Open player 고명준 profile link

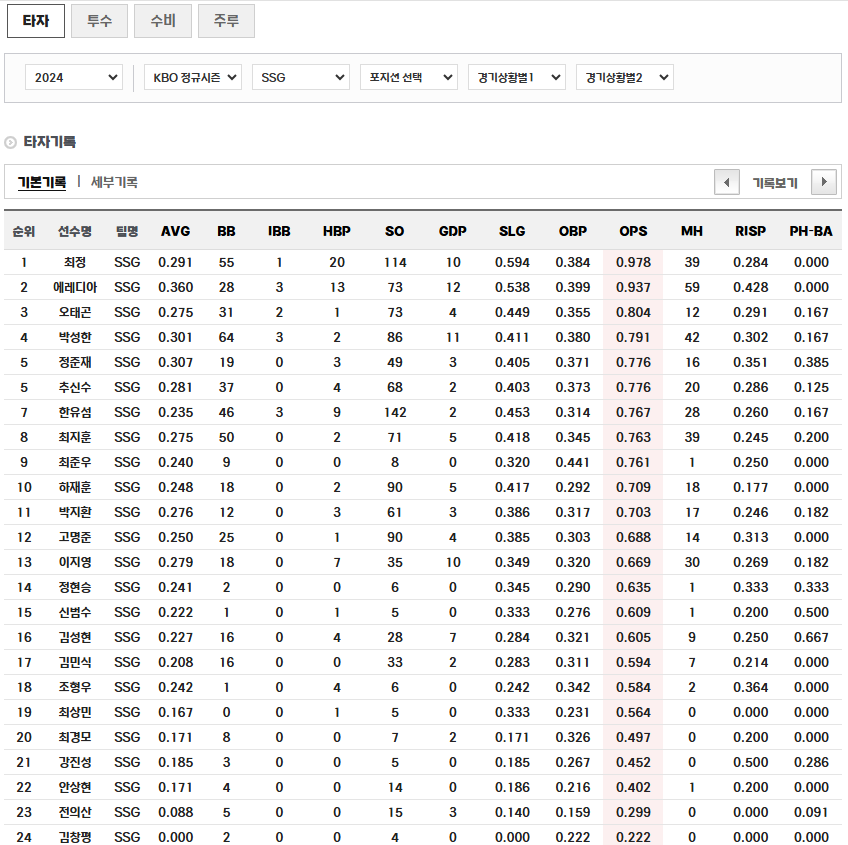pyautogui.click(x=75, y=537)
